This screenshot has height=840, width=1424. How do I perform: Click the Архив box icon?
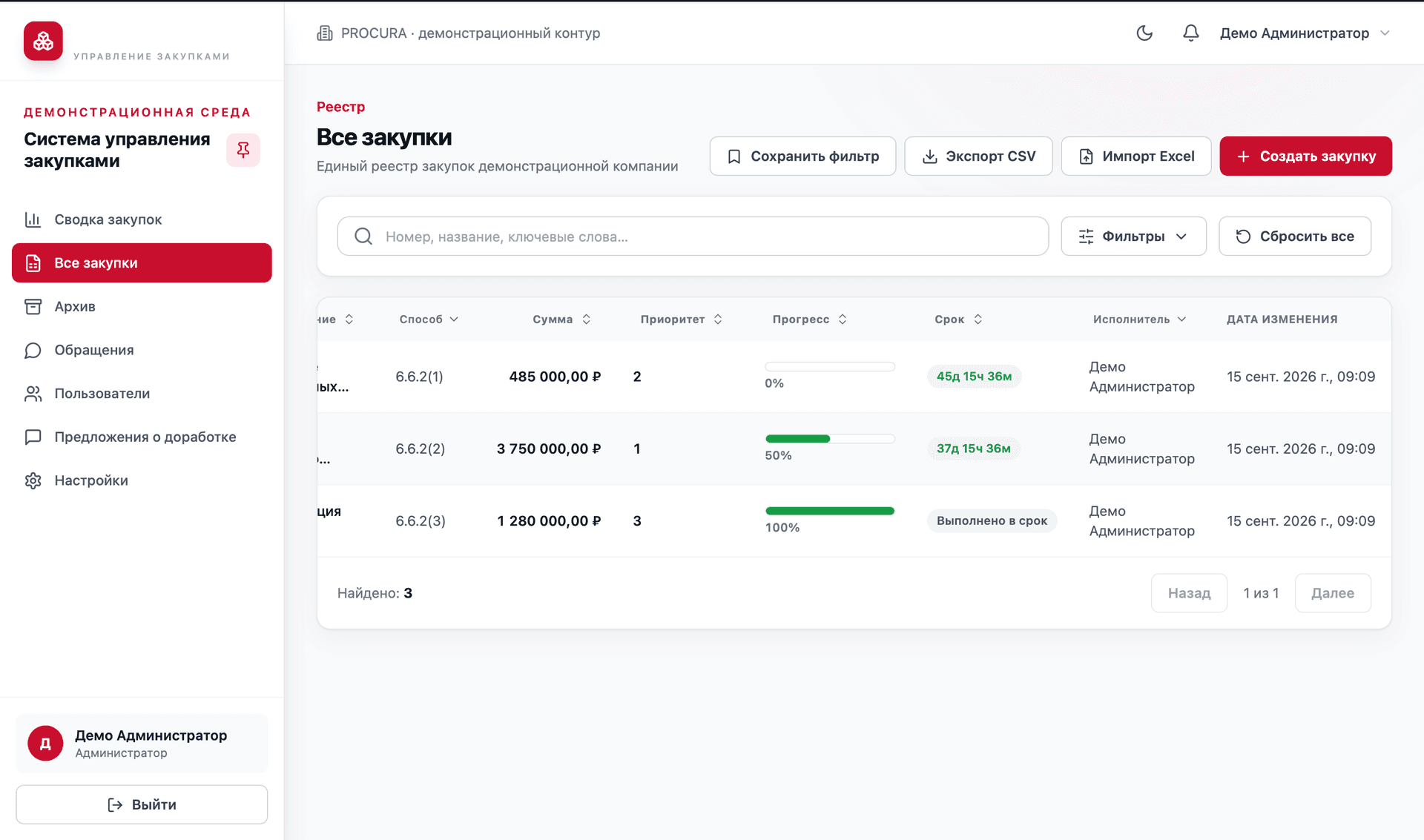[x=33, y=306]
